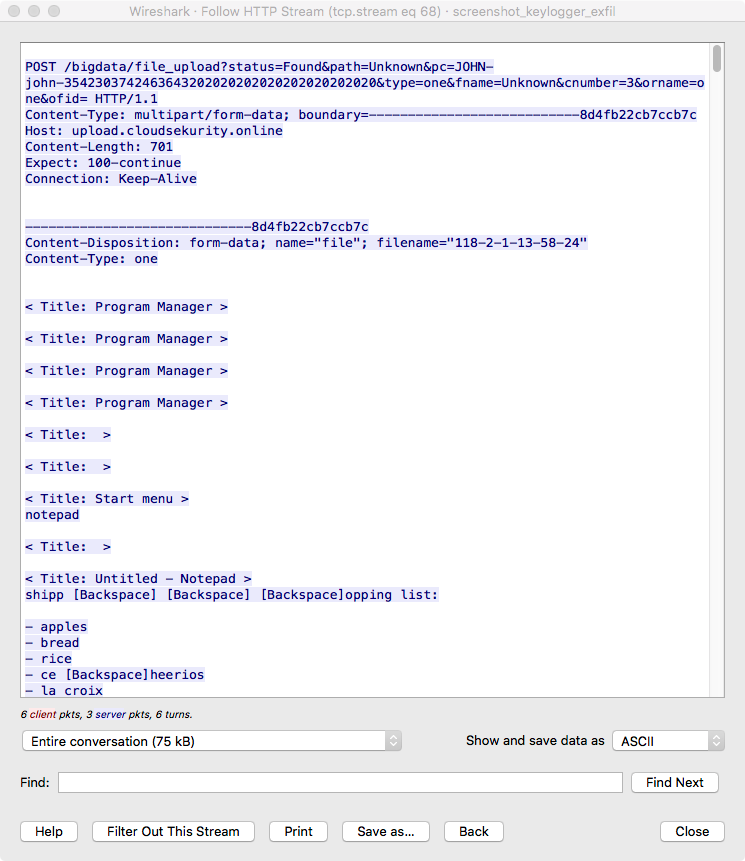The width and height of the screenshot is (745, 861).
Task: Click the 'shipp [Backspace]...opping list:' line
Action: coord(232,595)
